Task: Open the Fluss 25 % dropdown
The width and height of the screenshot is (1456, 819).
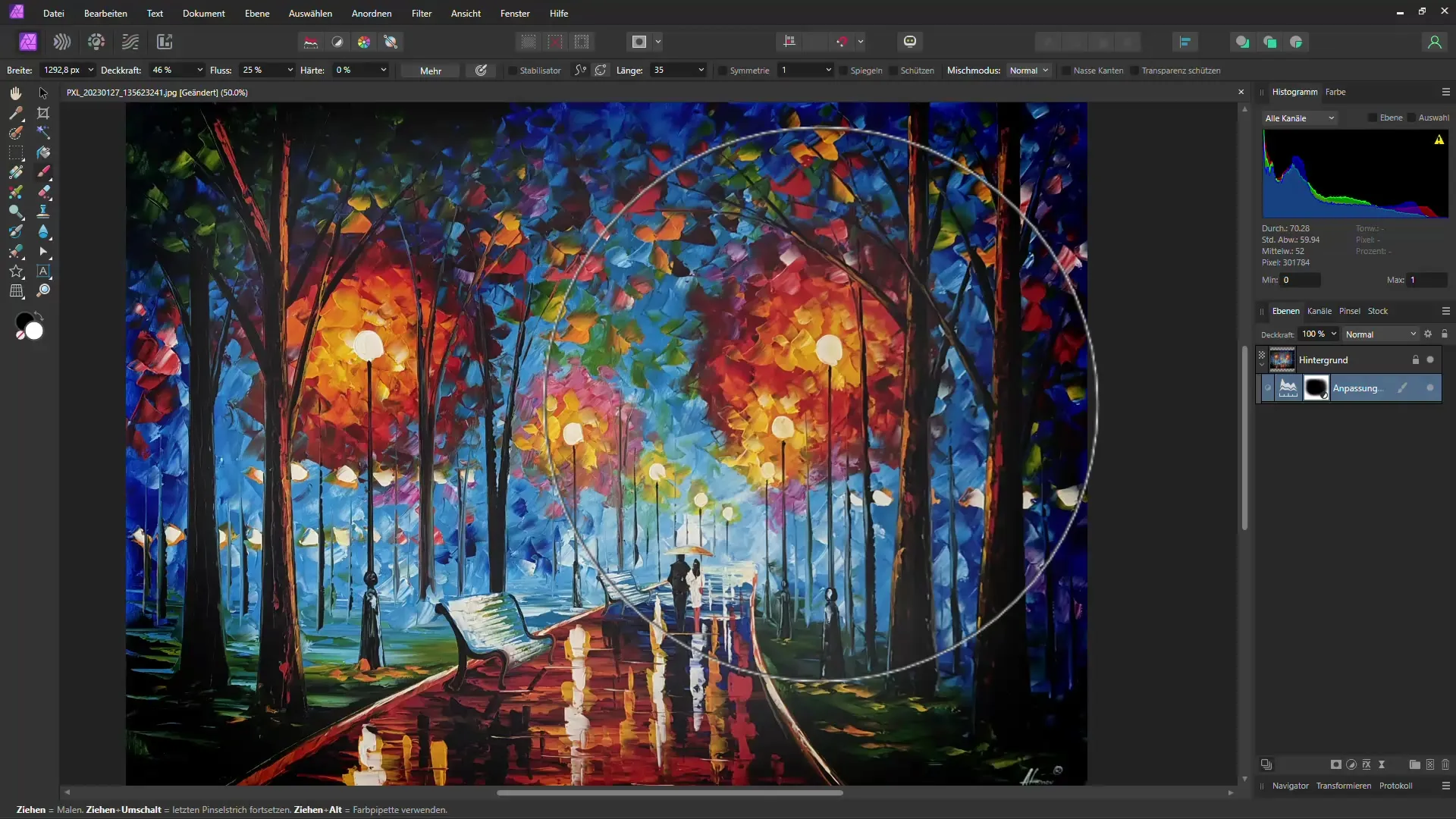Action: pos(290,70)
